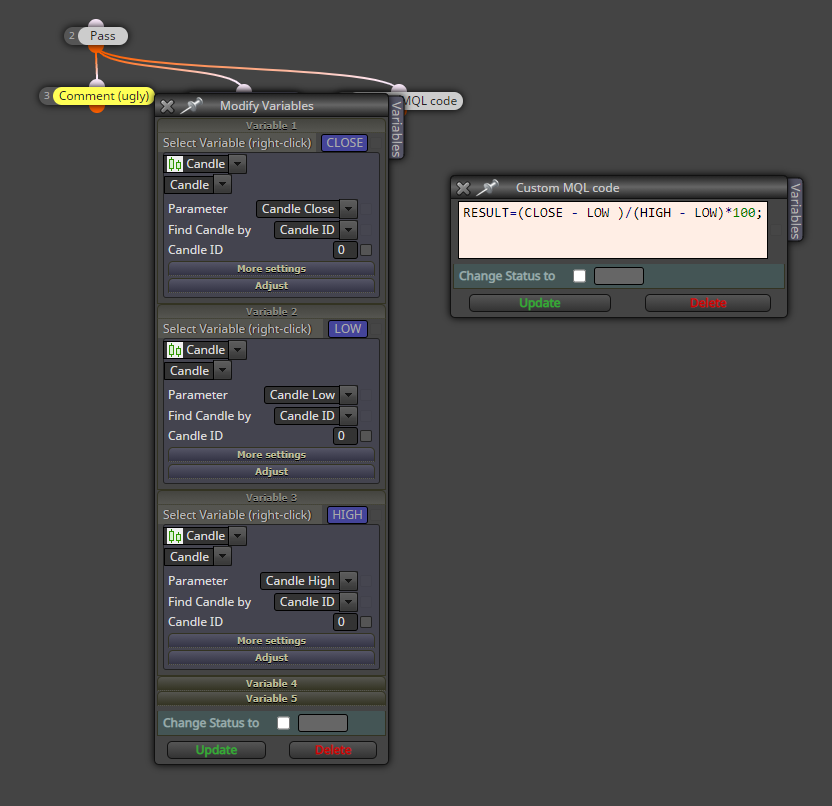Image resolution: width=832 pixels, height=806 pixels.
Task: Click Variable 2 Candle ID input field
Action: (x=345, y=436)
